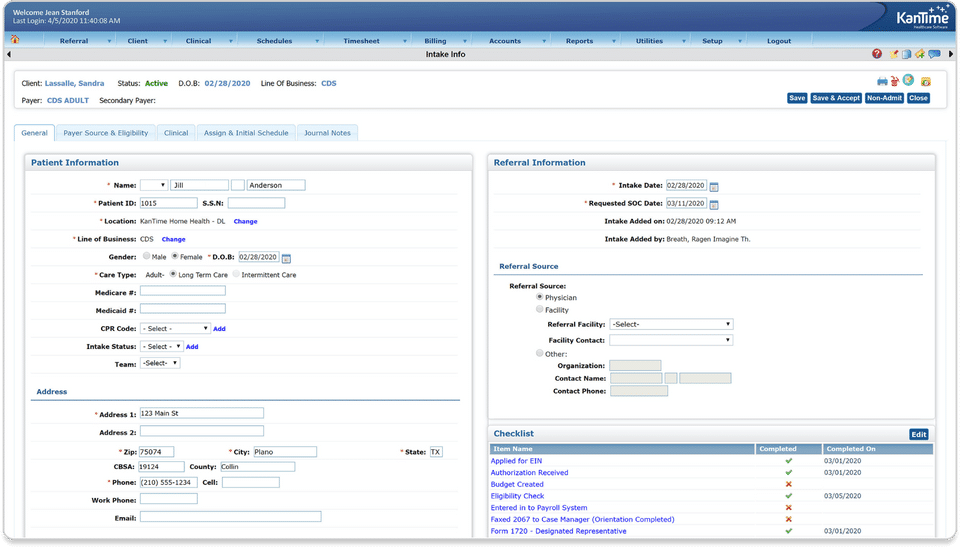The height and width of the screenshot is (548, 960).
Task: Switch to Assign & Initial Schedule tab
Action: pos(246,133)
